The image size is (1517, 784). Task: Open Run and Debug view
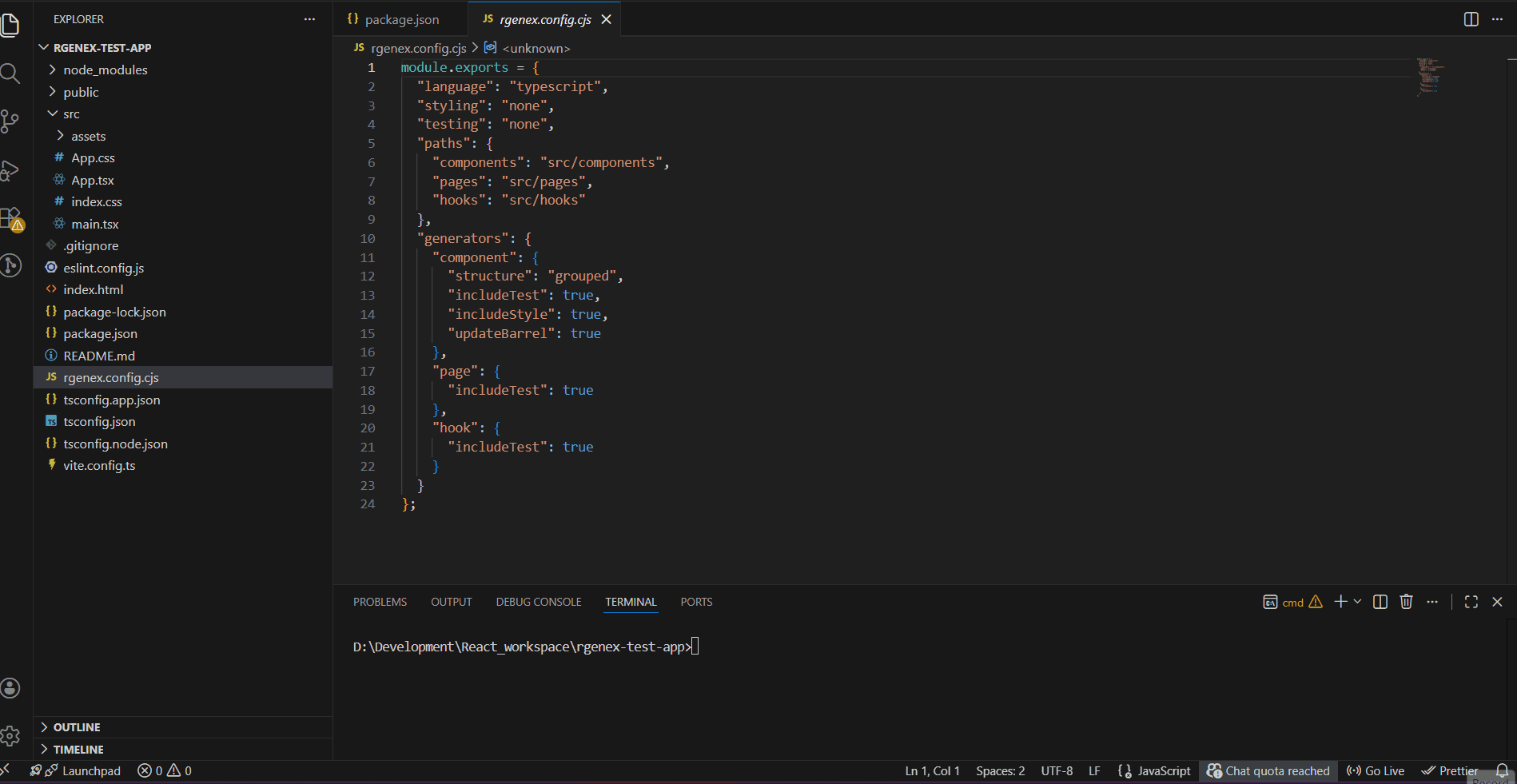tap(10, 170)
